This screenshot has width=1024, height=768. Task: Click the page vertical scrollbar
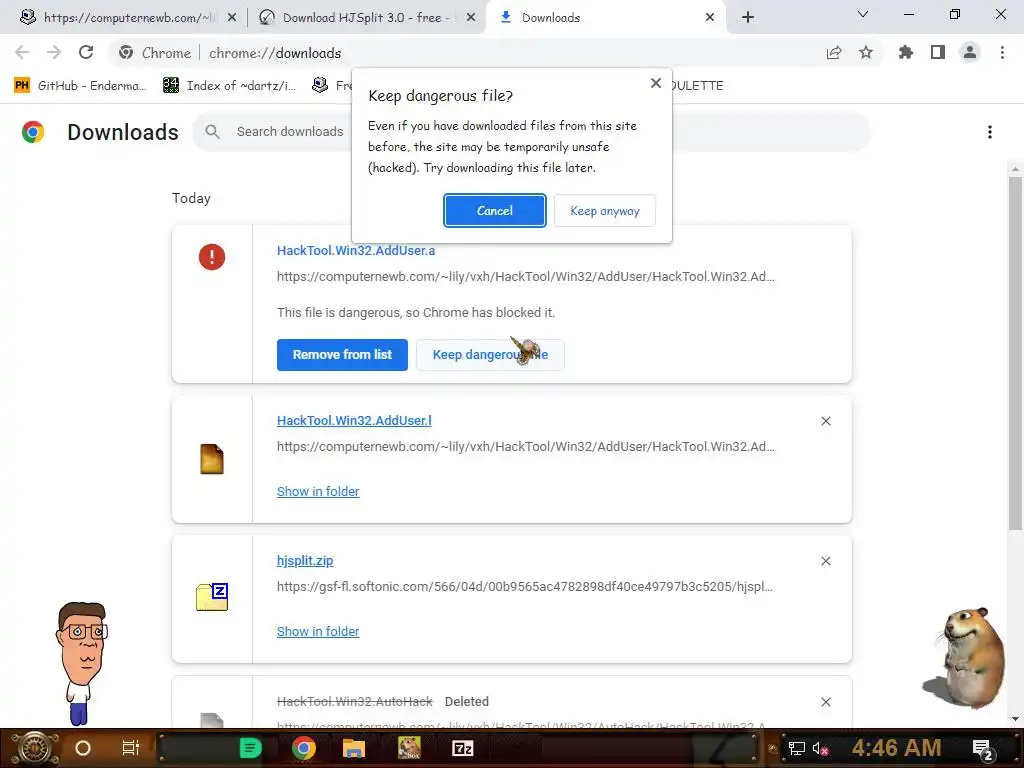[x=1015, y=353]
